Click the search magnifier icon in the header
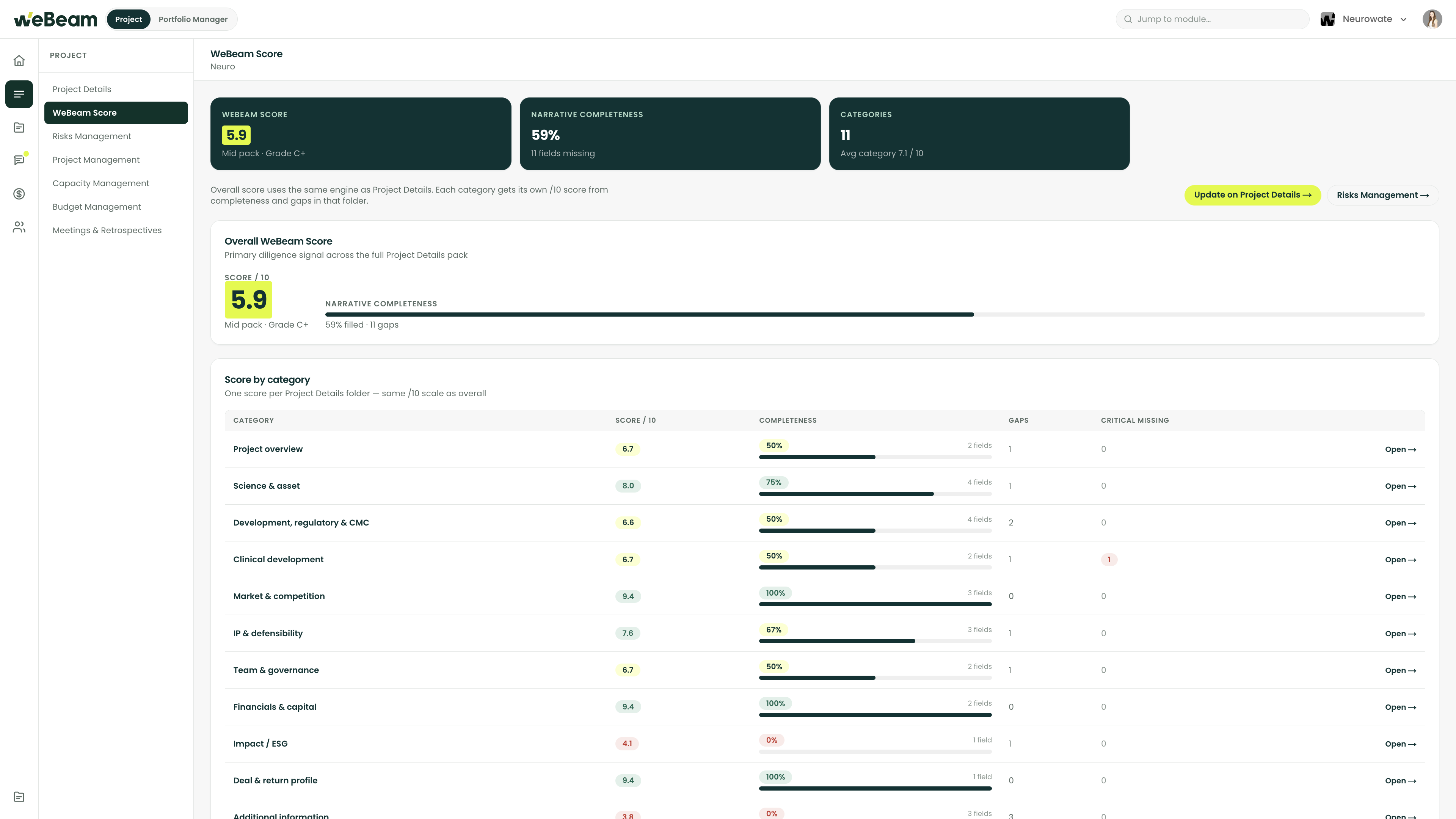 [1128, 19]
